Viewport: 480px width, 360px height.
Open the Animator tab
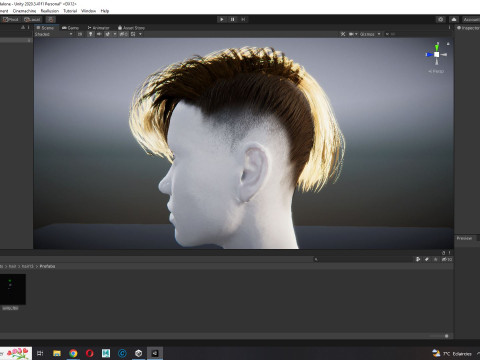click(x=99, y=28)
